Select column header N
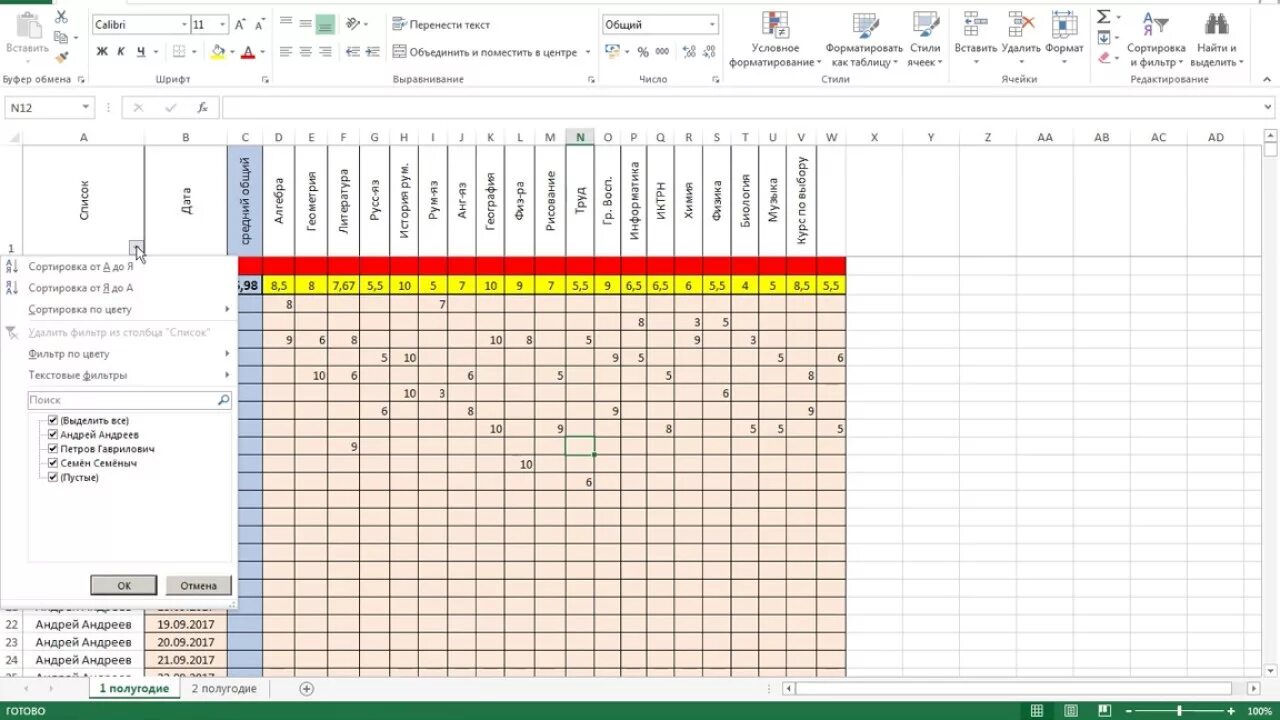Image resolution: width=1280 pixels, height=720 pixels. (579, 137)
